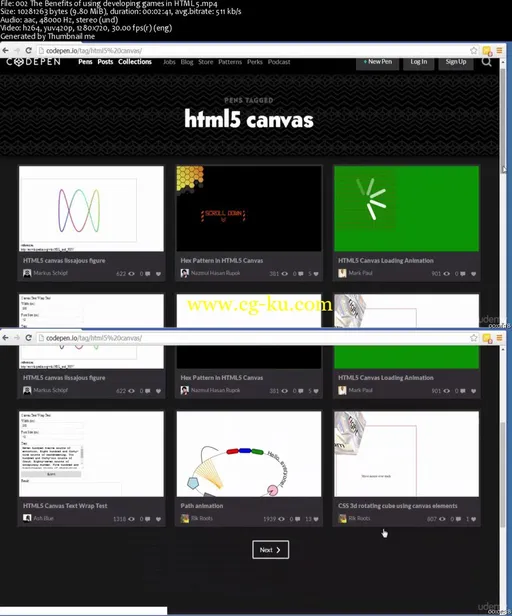
Task: Click the New Pen button
Action: point(377,62)
